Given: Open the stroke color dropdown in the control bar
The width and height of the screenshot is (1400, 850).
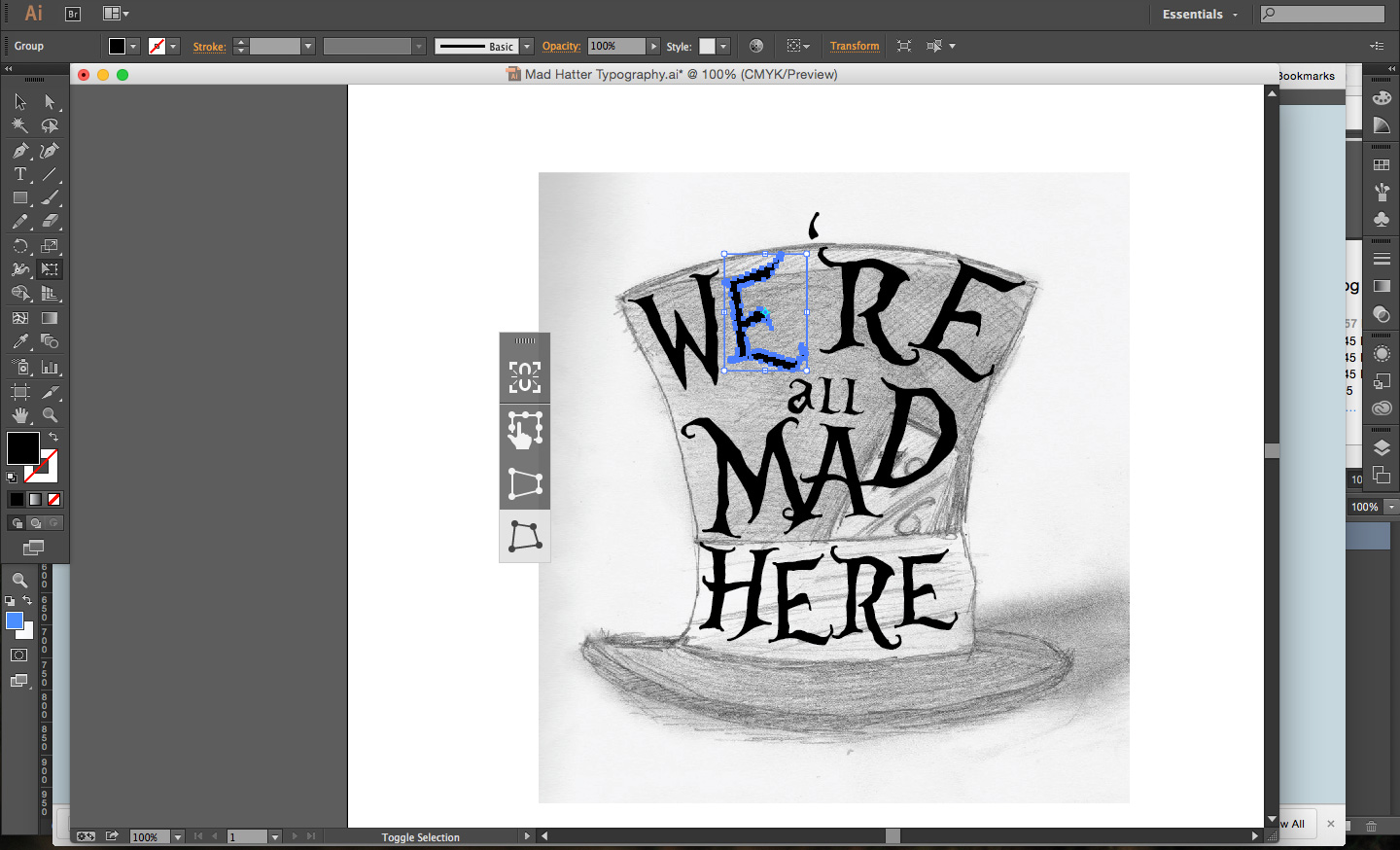Looking at the screenshot, I should [173, 46].
